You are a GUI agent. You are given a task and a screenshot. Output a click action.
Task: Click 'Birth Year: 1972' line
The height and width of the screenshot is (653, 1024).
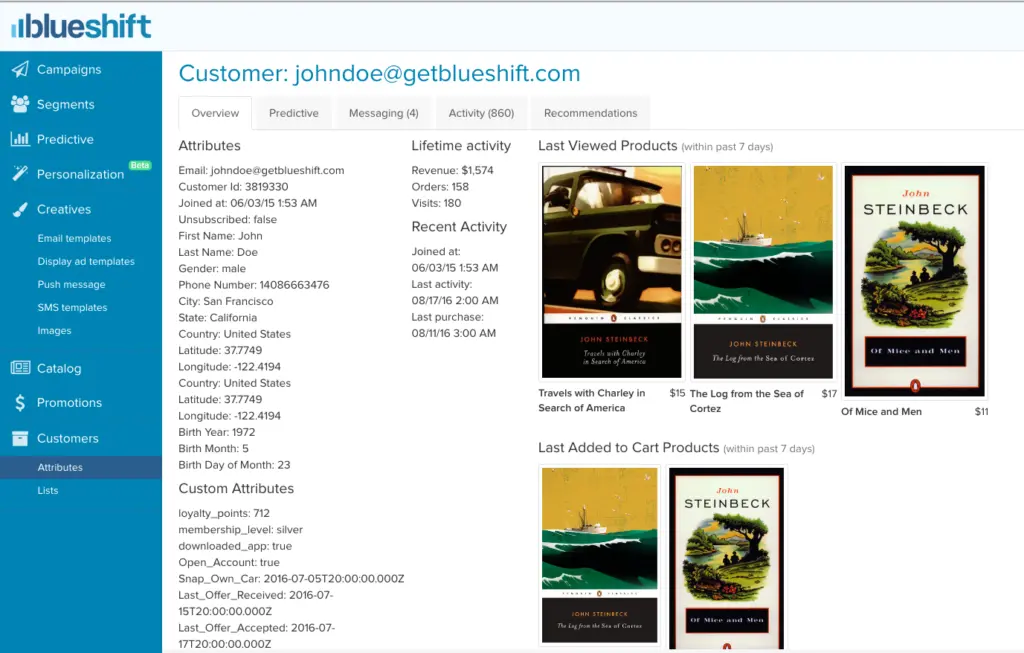[216, 432]
